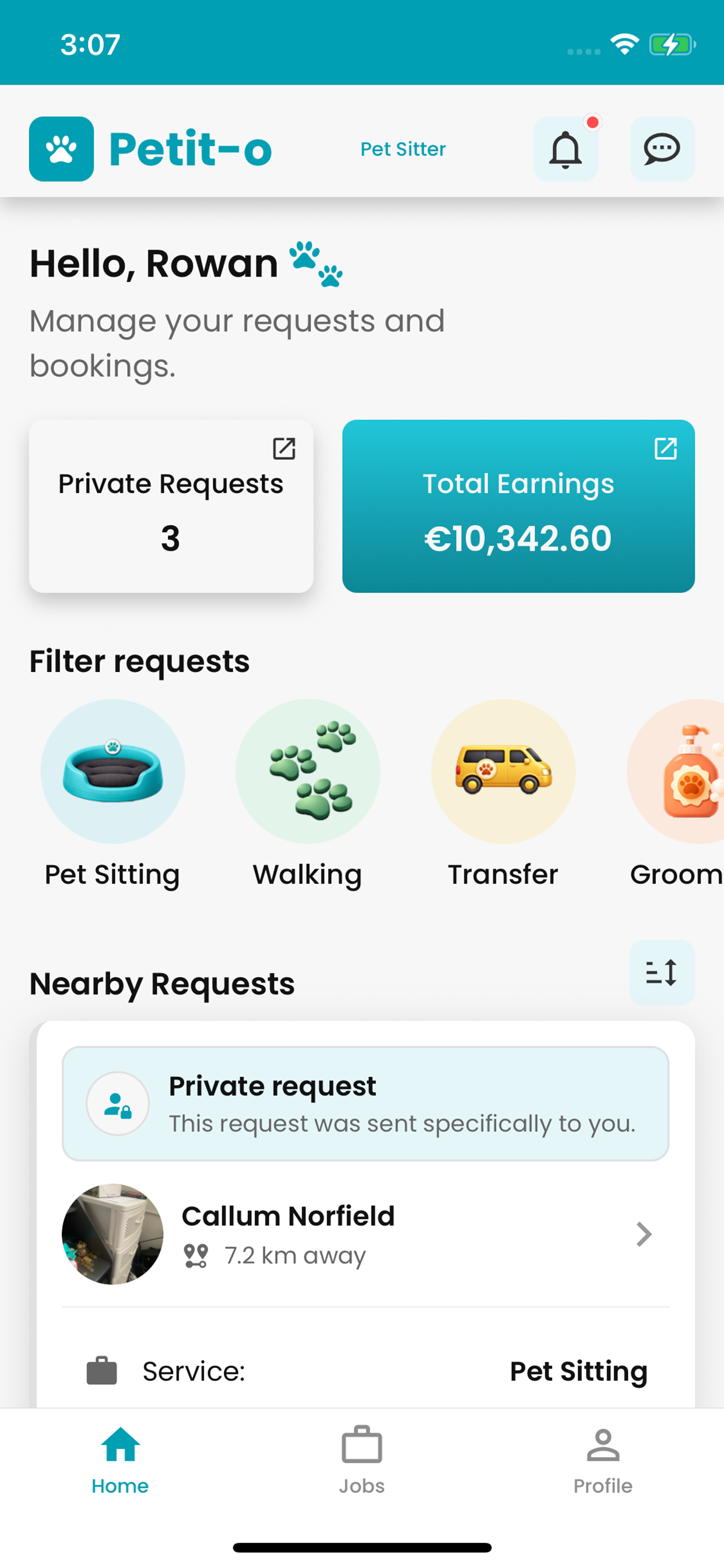Switch to the Profile tab
The image size is (724, 1568).
coord(603,1460)
